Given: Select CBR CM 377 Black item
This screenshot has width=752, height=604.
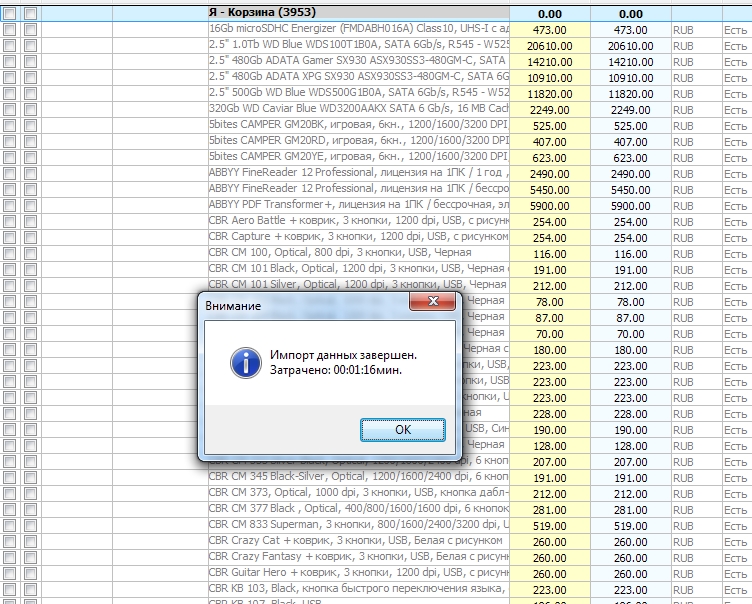Looking at the screenshot, I should coord(359,509).
